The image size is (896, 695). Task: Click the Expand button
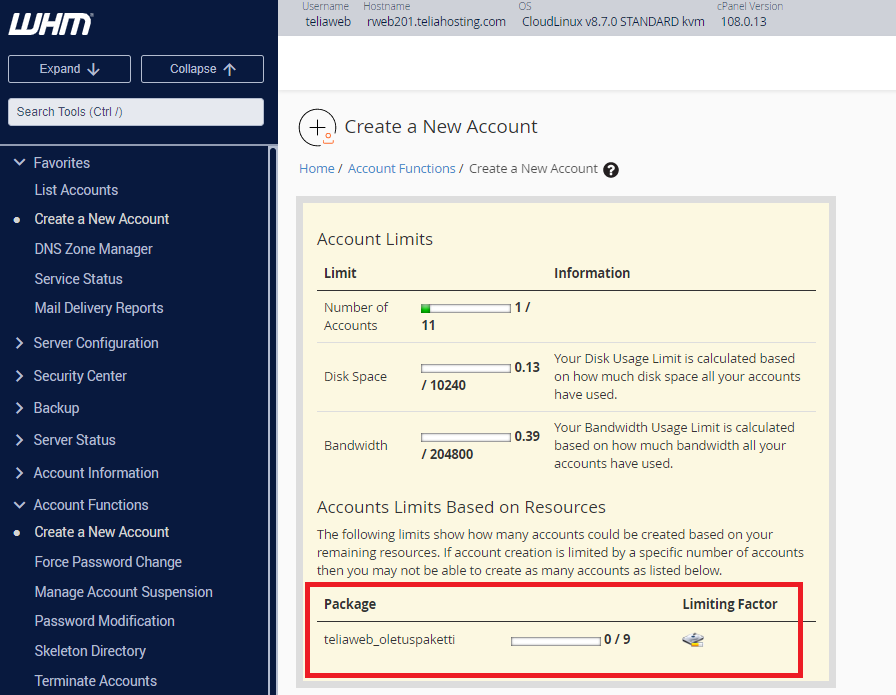(x=69, y=69)
